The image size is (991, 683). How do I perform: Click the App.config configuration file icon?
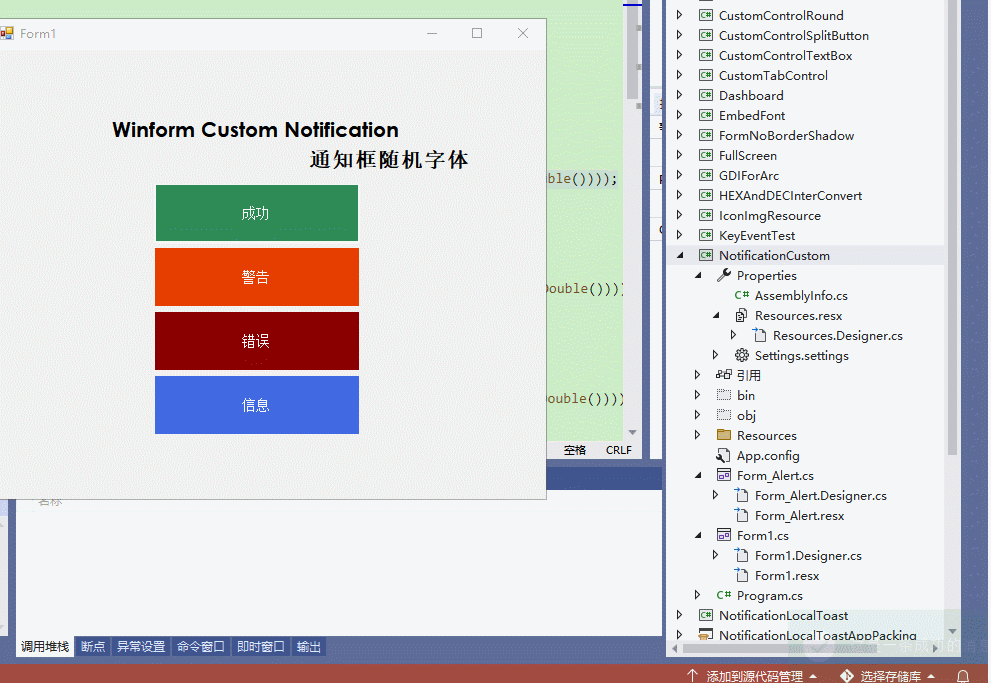click(722, 455)
